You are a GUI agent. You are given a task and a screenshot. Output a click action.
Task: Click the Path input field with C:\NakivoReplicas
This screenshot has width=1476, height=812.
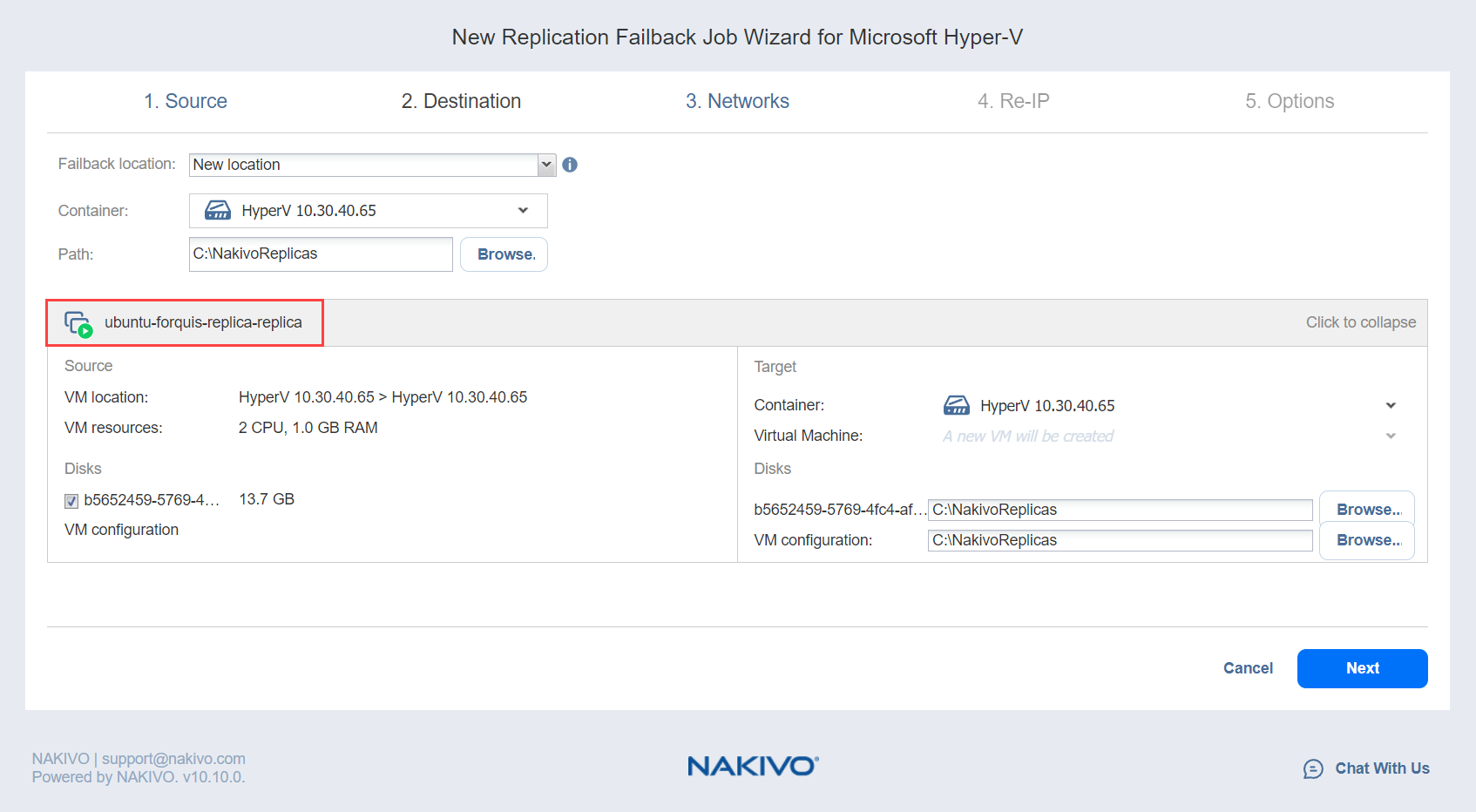click(321, 254)
